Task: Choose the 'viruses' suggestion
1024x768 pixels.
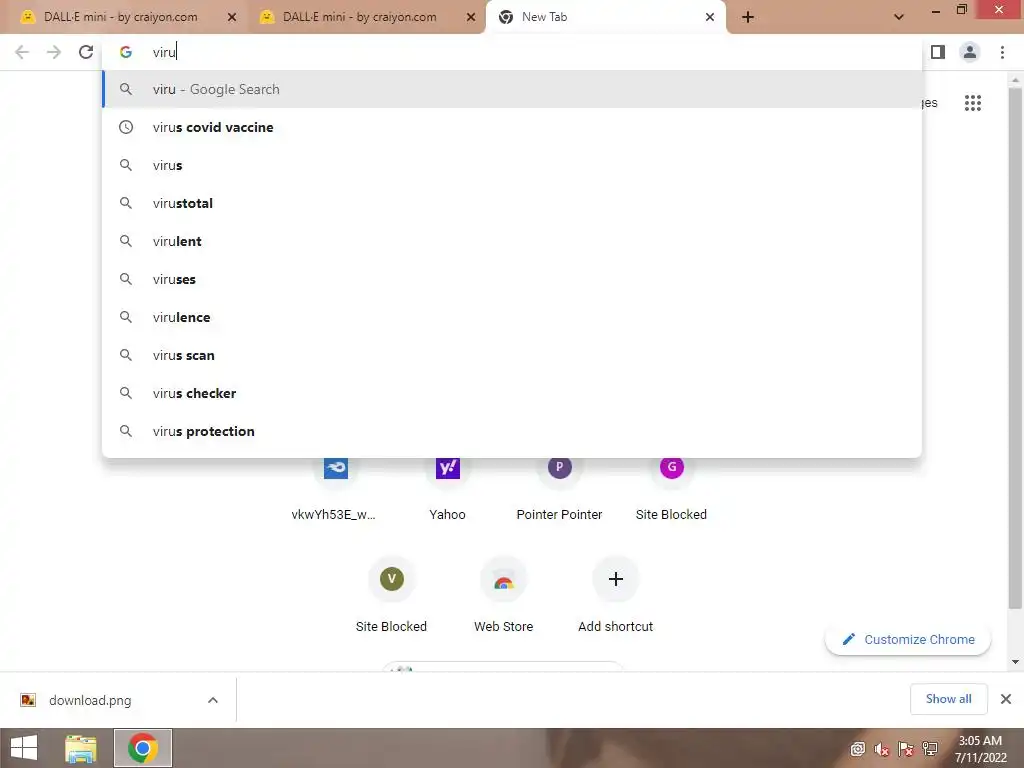Action: pyautogui.click(x=511, y=279)
